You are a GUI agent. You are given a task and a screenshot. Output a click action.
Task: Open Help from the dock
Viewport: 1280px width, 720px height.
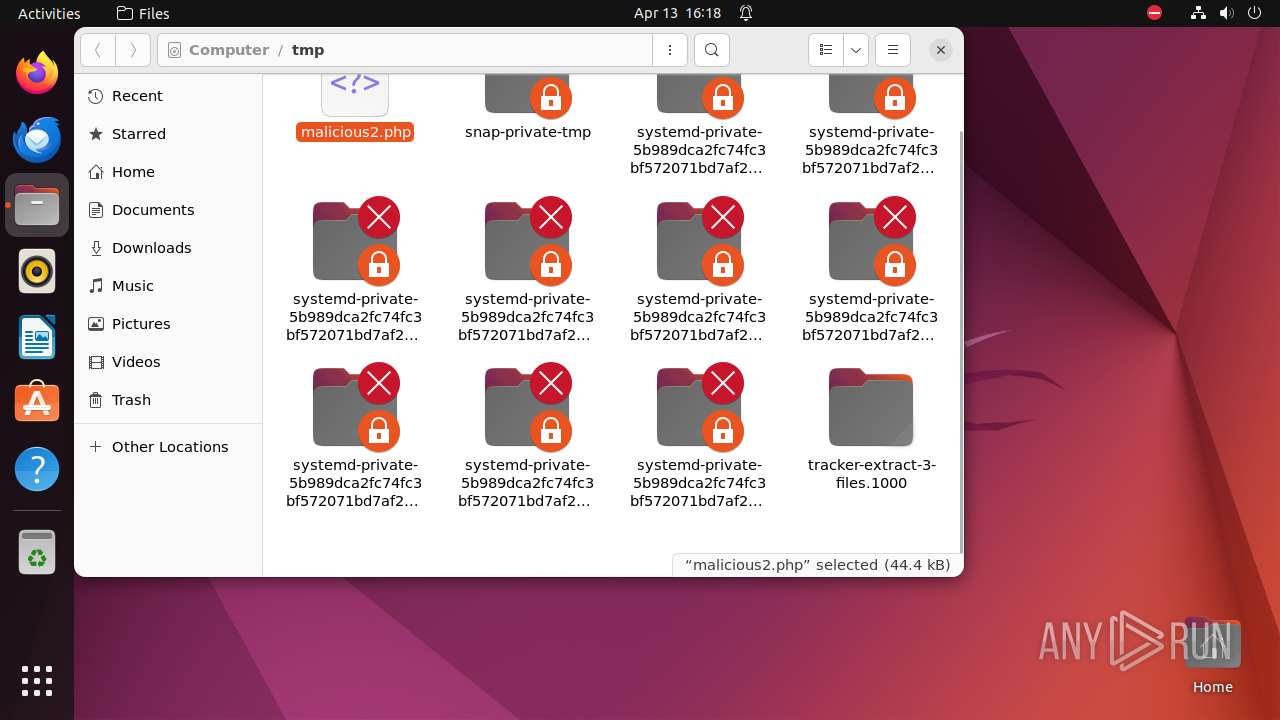(37, 469)
